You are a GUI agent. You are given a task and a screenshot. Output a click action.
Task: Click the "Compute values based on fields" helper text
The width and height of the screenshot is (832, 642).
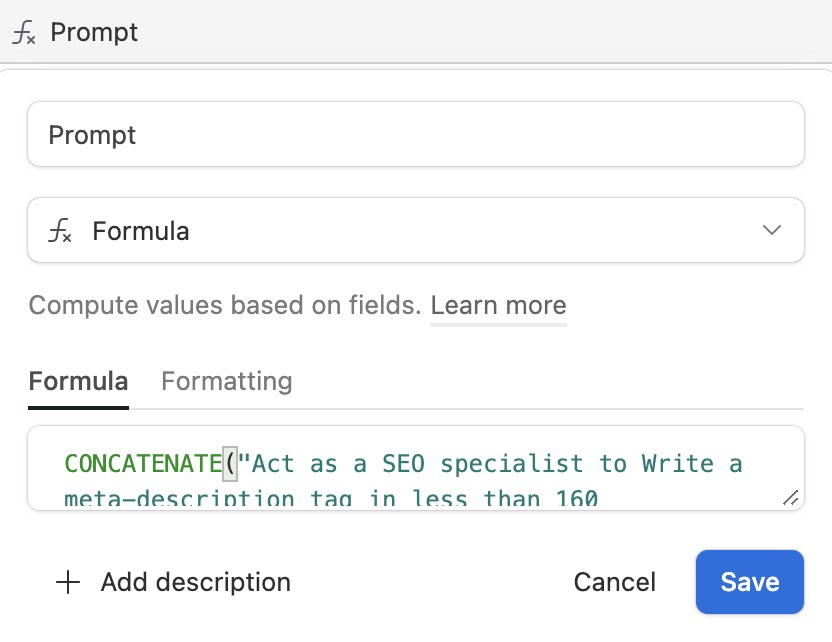pyautogui.click(x=224, y=305)
